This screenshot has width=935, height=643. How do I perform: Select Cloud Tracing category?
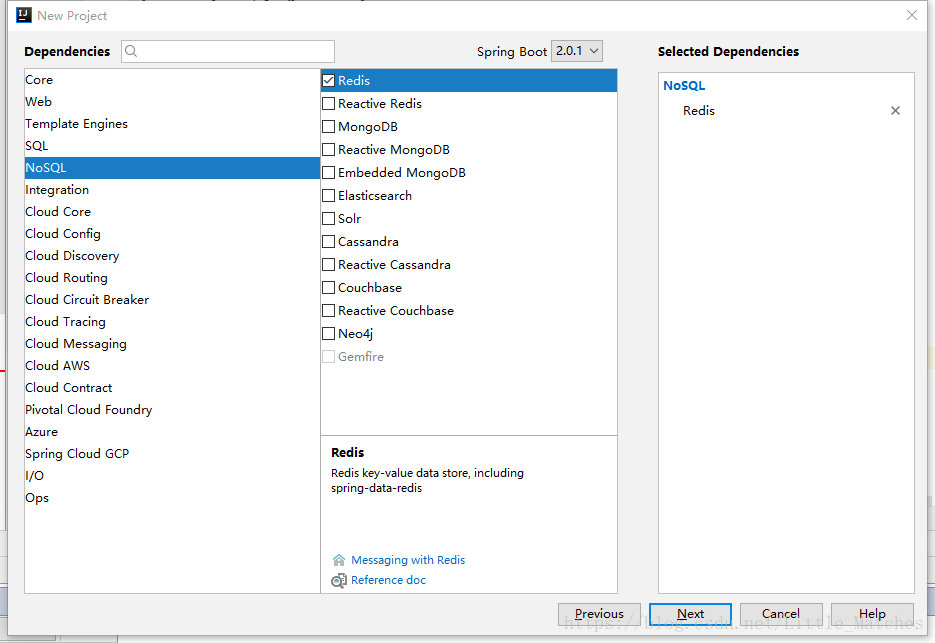(x=172, y=322)
